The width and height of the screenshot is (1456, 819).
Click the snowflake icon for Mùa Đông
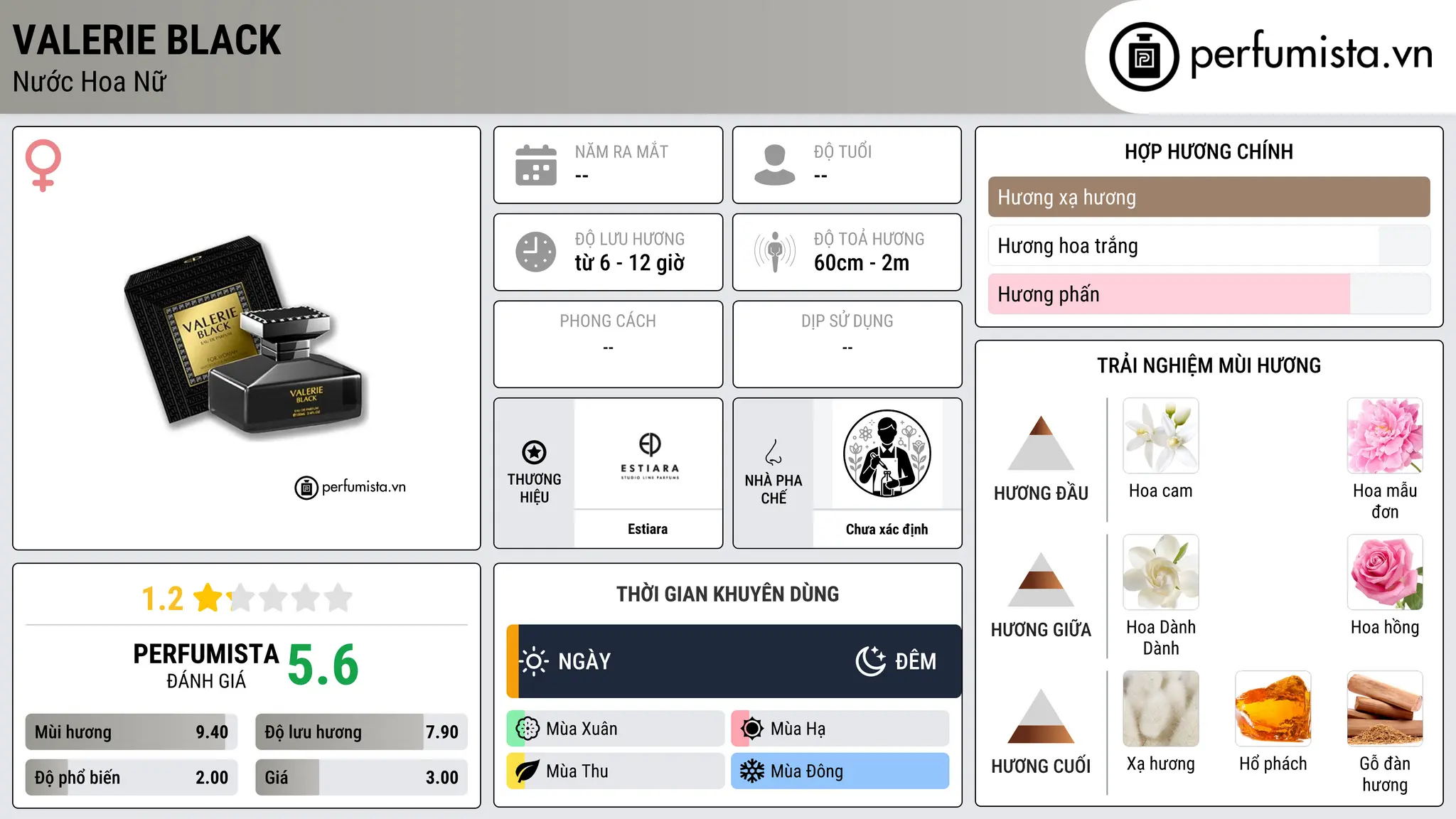click(752, 771)
